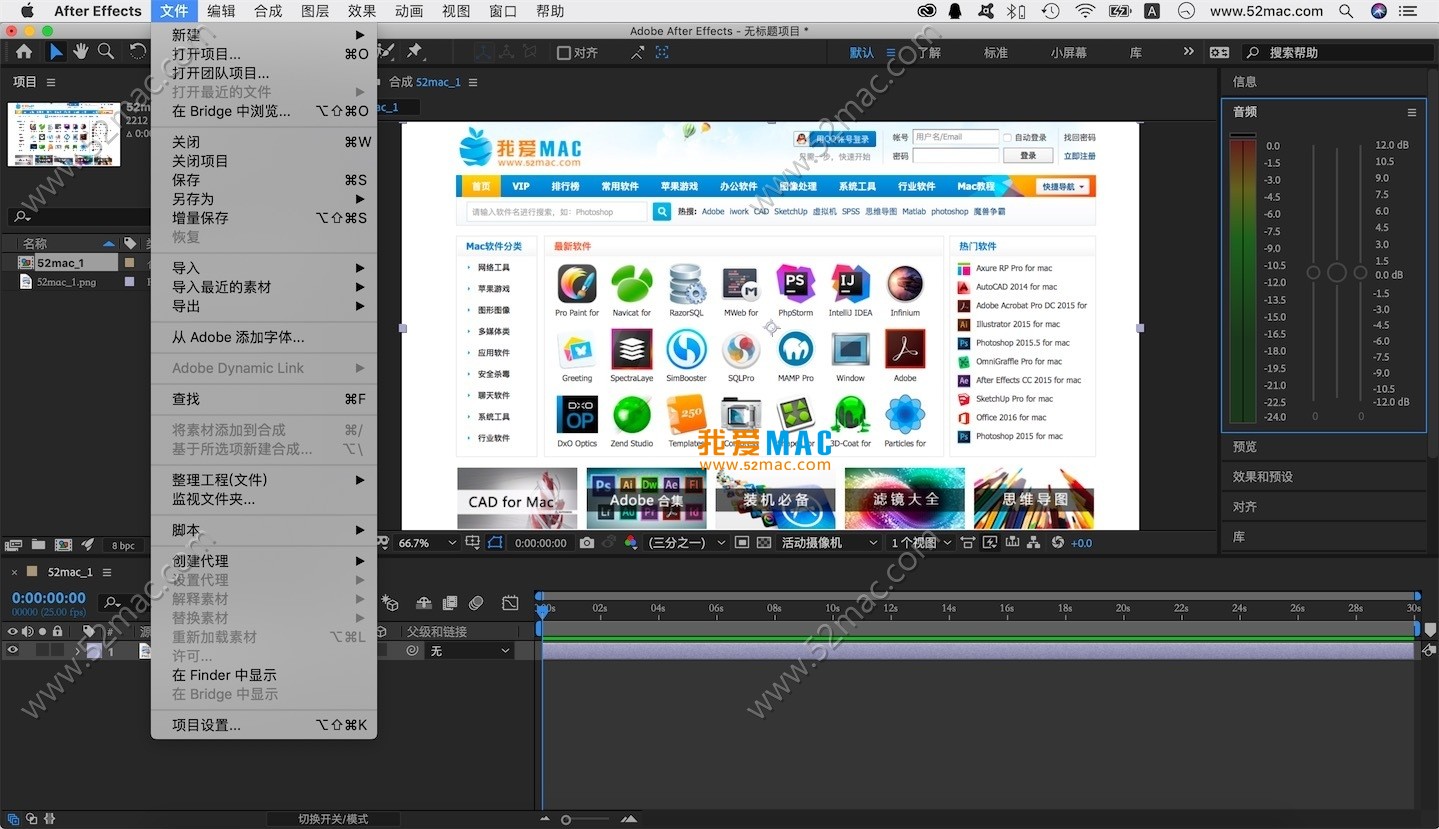Screen dimensions: 1439x829
Task: Expand the 效果和预设 panel
Action: pyautogui.click(x=1263, y=477)
